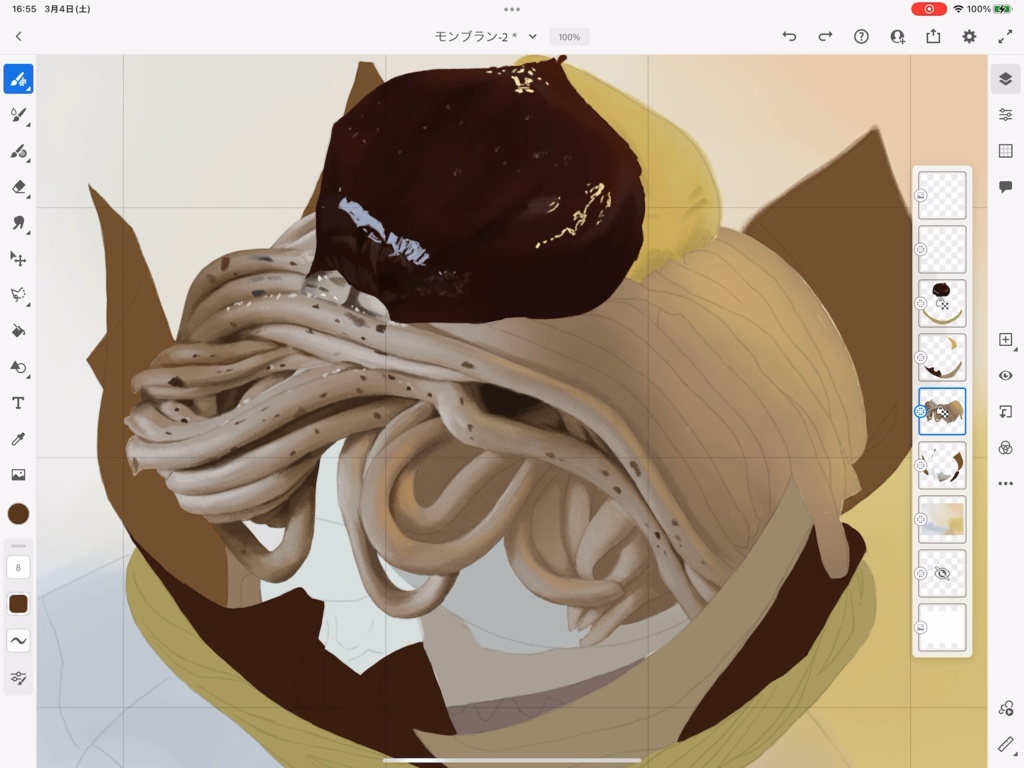This screenshot has height=768, width=1024.
Task: Expand the document name dropdown chevron
Action: coord(533,37)
